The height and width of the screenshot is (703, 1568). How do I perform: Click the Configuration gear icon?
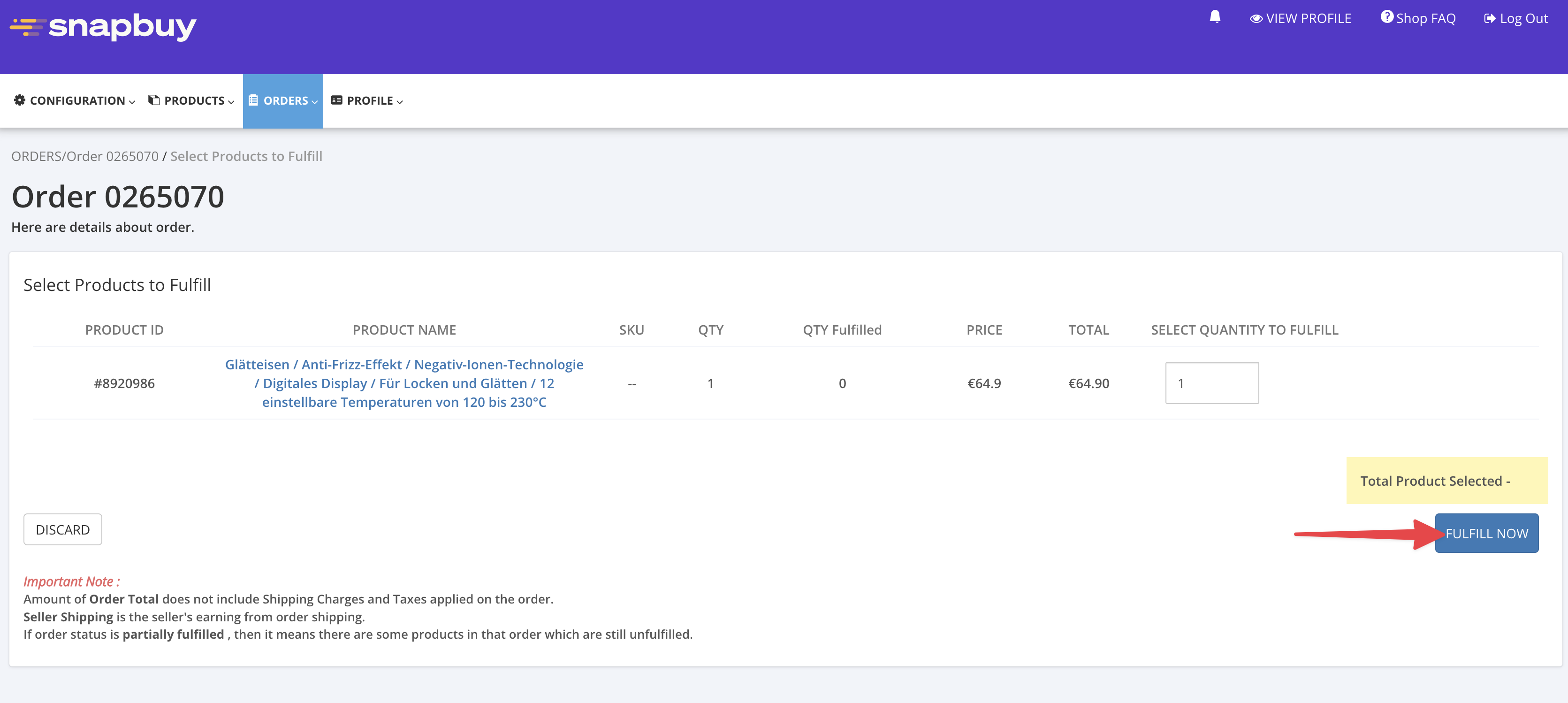click(x=20, y=100)
